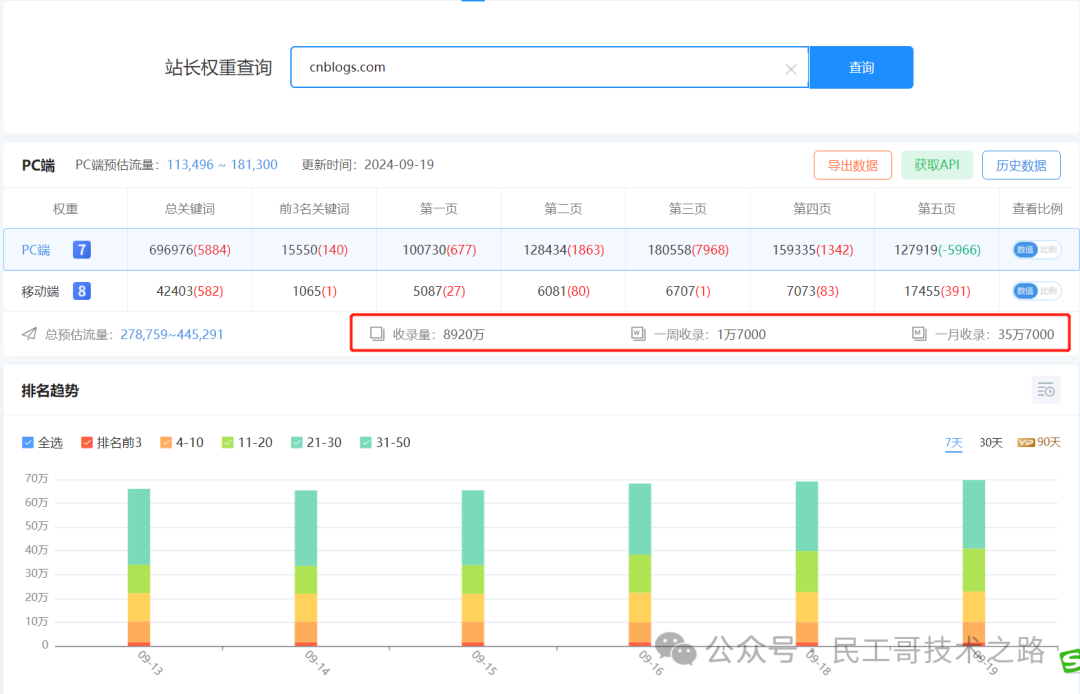
Task: Click PC端 top-3 keywords 15550(140)
Action: (x=314, y=250)
